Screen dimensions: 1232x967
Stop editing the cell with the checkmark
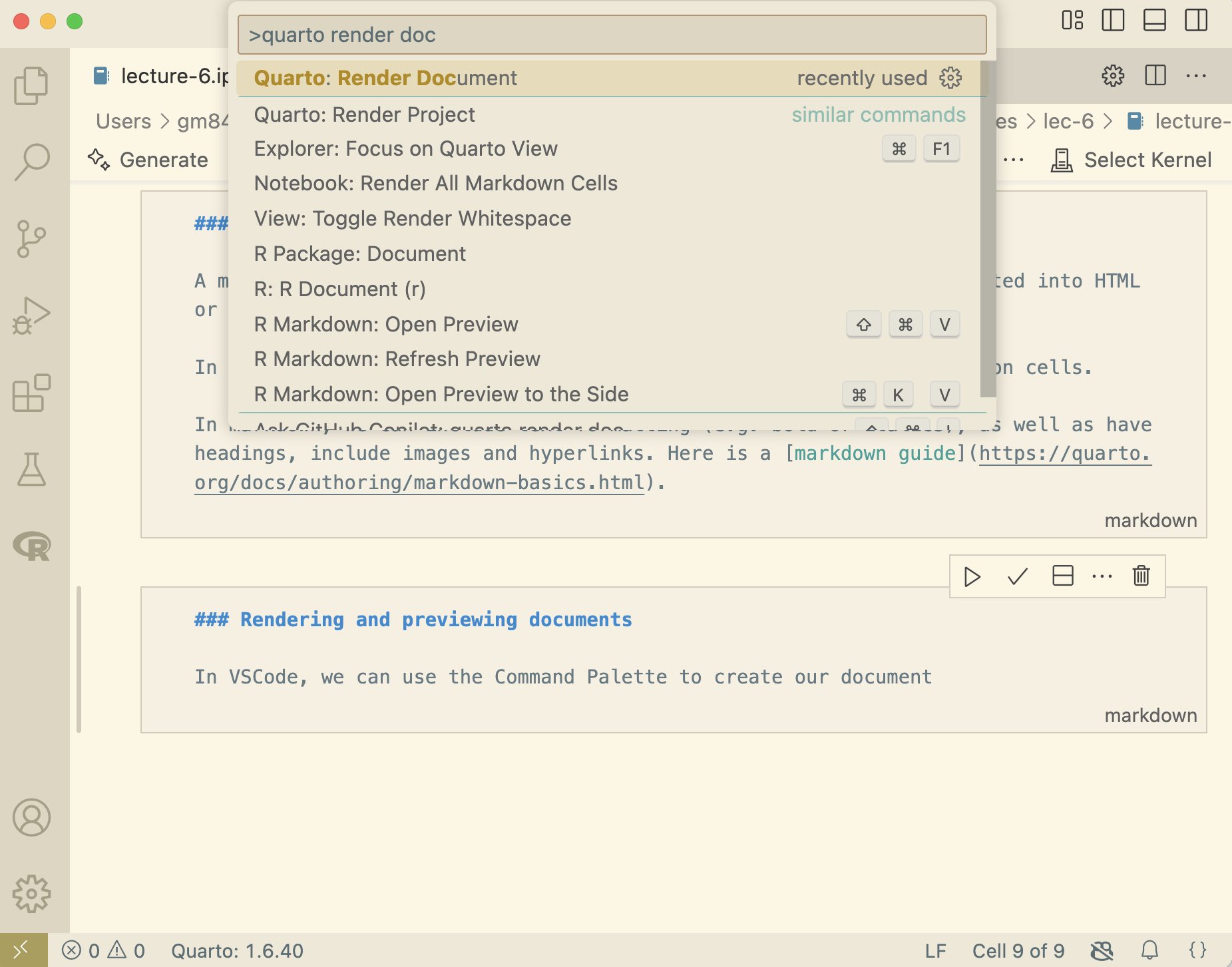click(x=1017, y=576)
